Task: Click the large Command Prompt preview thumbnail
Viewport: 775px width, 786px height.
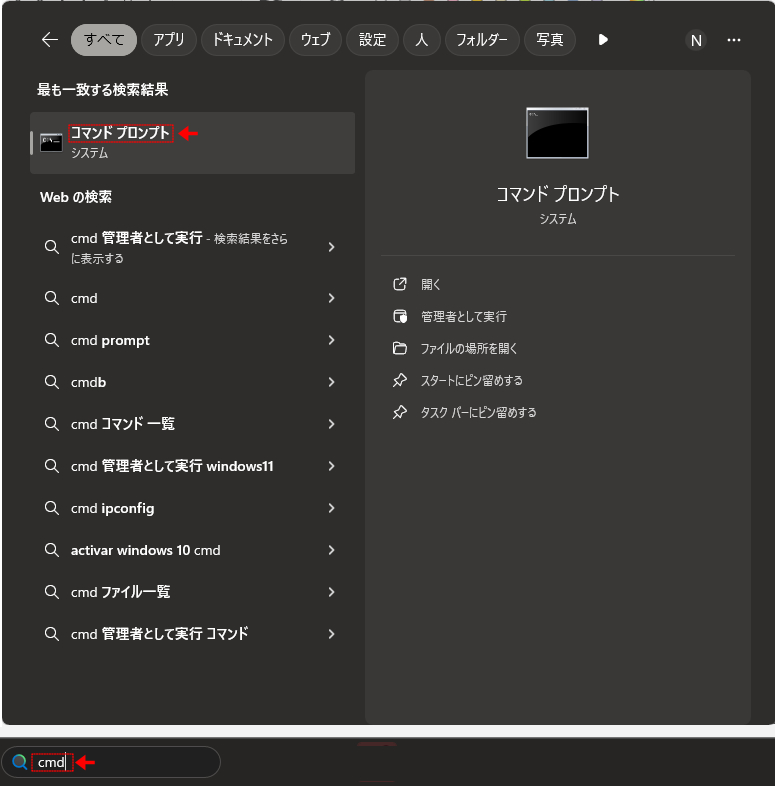Action: [x=557, y=133]
